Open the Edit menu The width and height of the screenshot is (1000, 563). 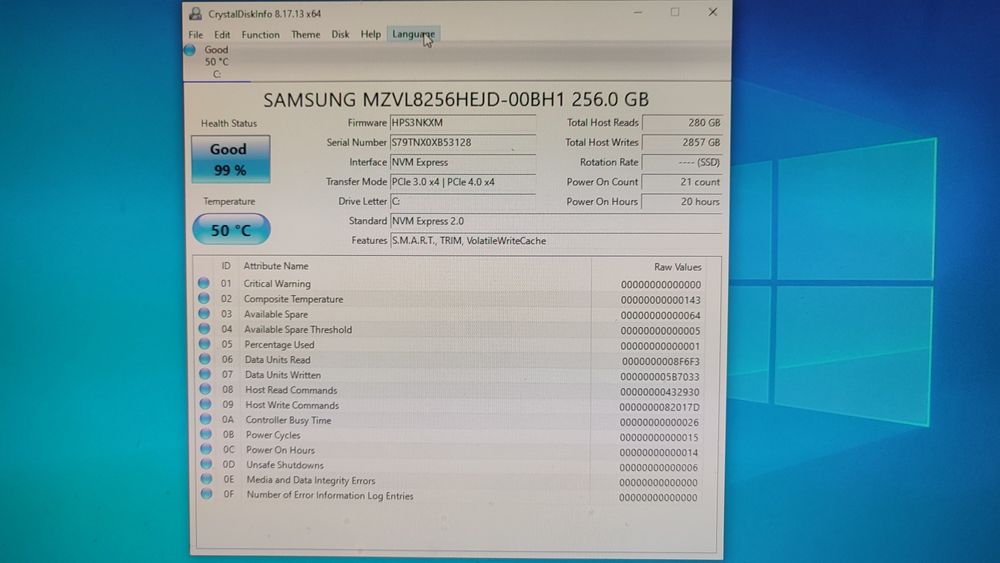pyautogui.click(x=222, y=34)
